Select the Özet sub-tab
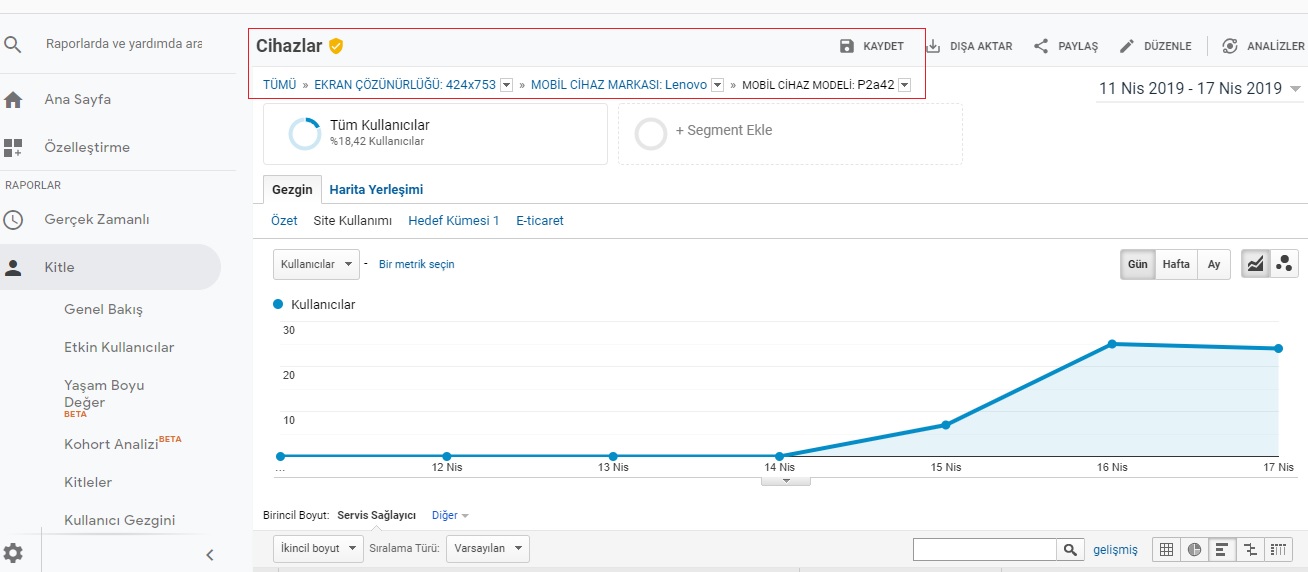 284,220
